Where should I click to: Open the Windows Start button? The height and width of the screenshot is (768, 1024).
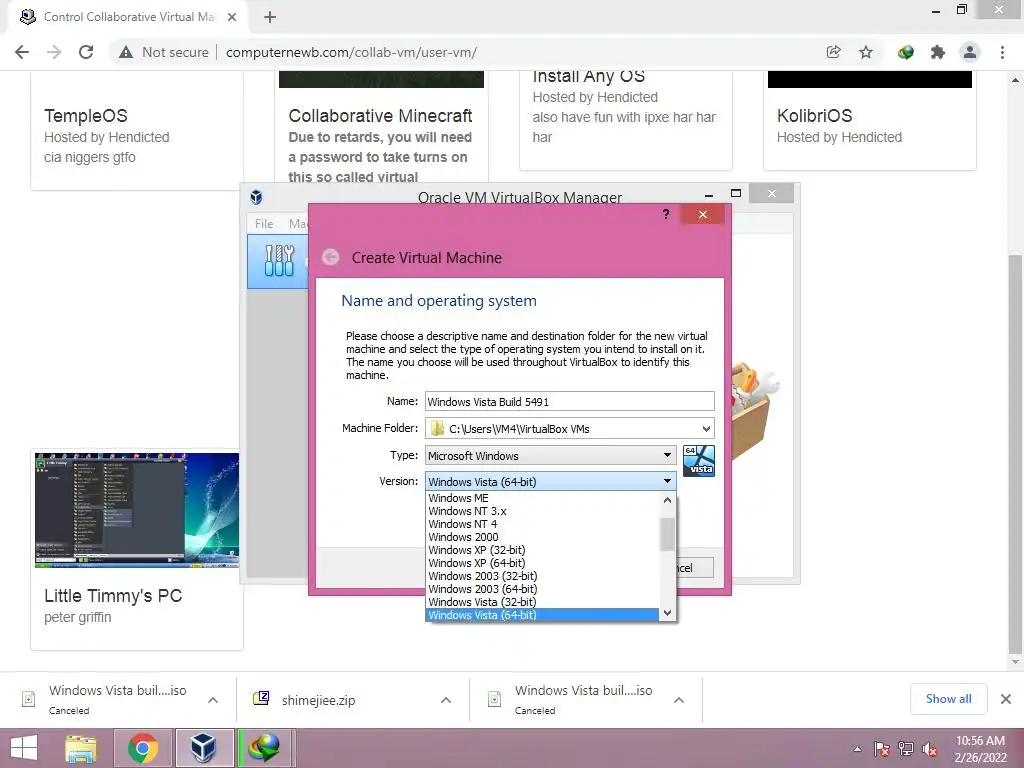(24, 748)
